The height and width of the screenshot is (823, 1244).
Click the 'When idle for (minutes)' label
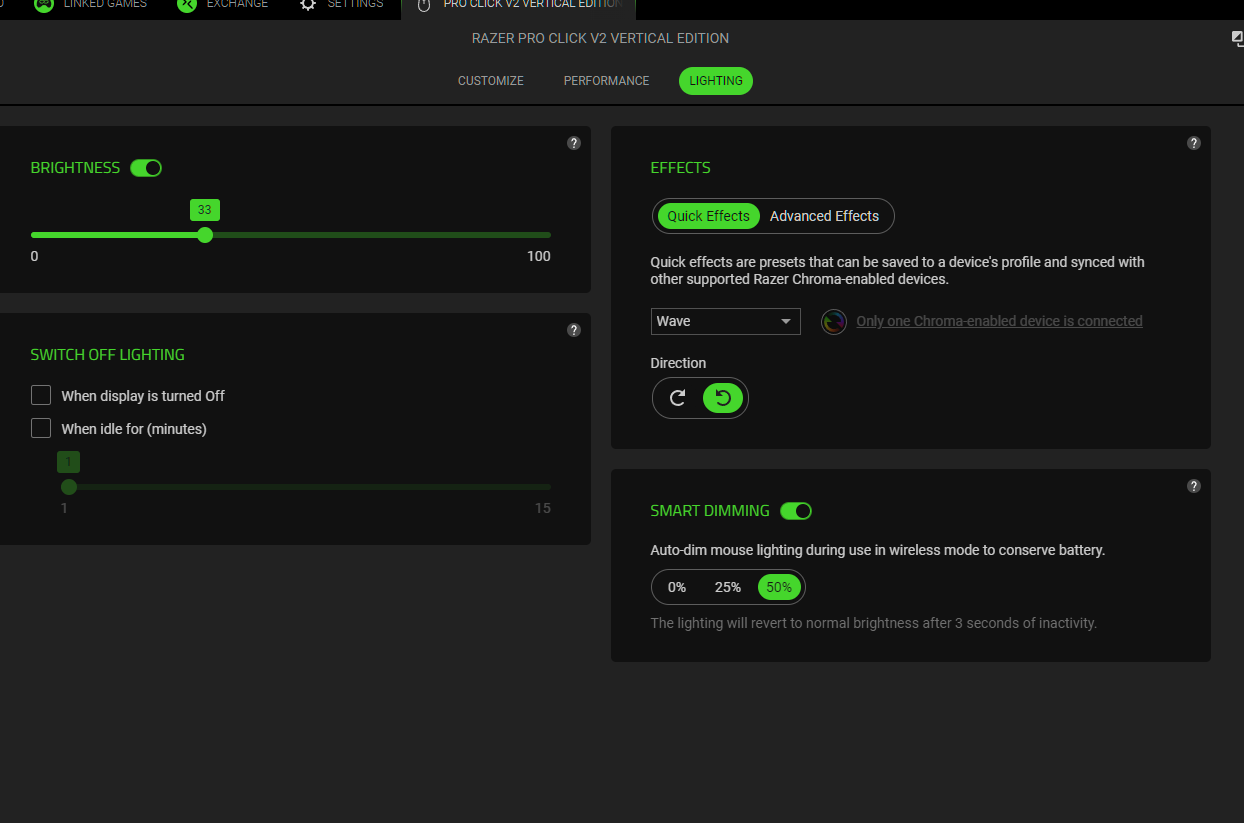[134, 429]
